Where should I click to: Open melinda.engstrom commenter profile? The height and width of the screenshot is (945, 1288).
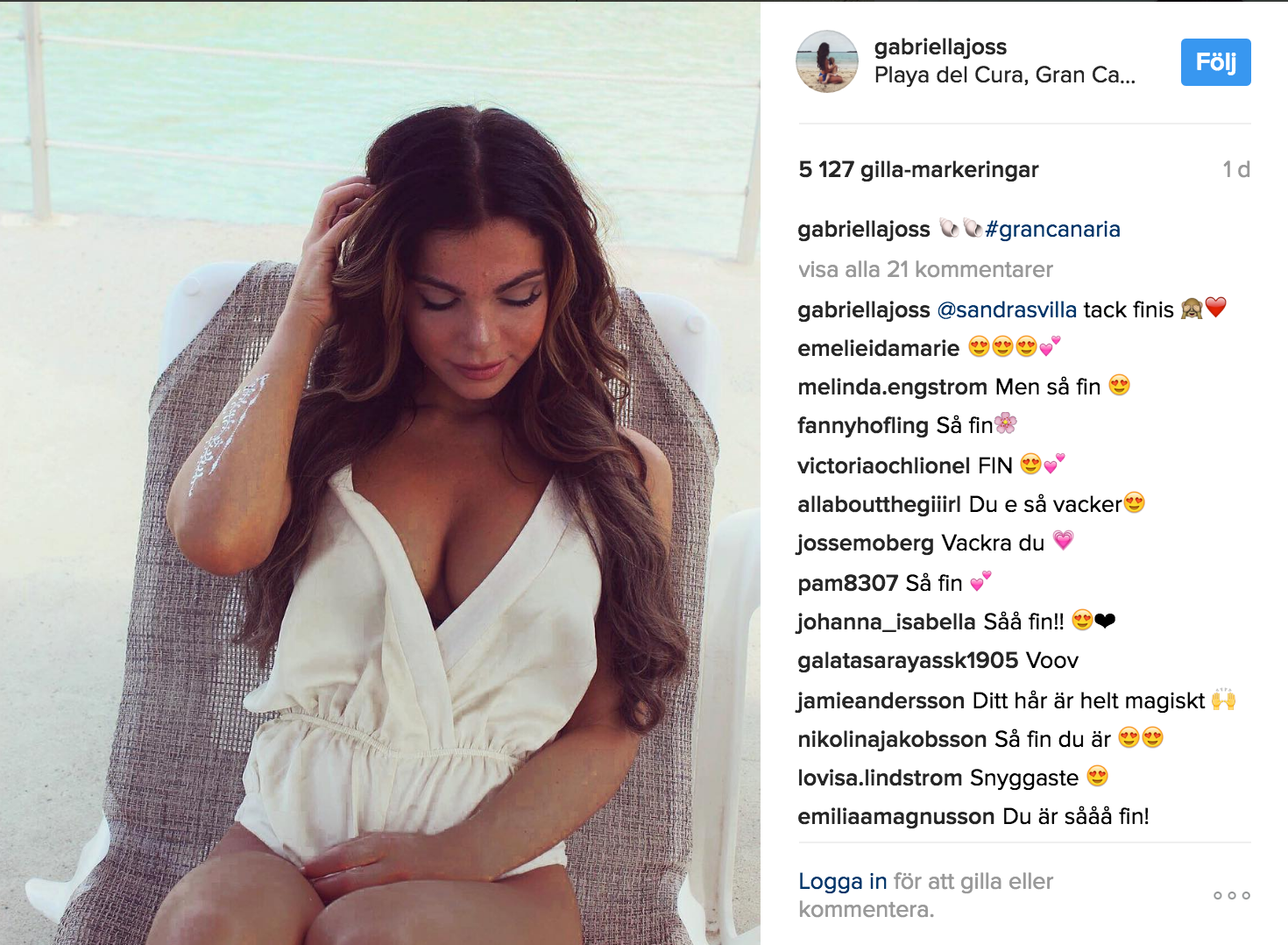[x=893, y=387]
